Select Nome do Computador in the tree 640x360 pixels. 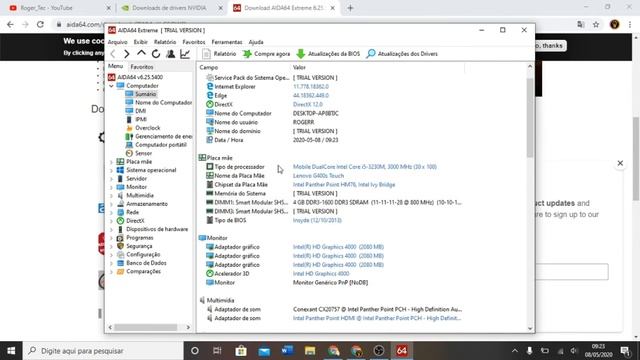tap(163, 102)
